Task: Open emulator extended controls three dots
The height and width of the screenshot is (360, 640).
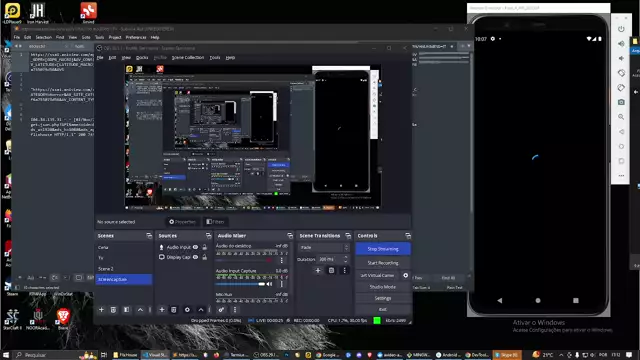Action: point(621,176)
